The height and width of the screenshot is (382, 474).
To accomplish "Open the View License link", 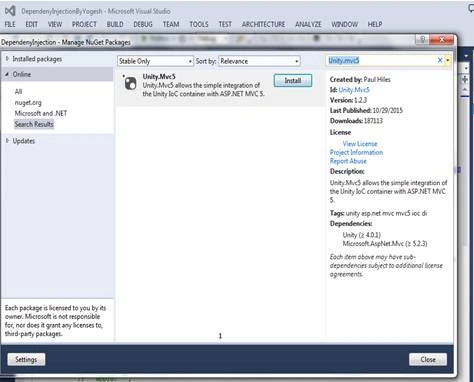I will click(x=360, y=144).
